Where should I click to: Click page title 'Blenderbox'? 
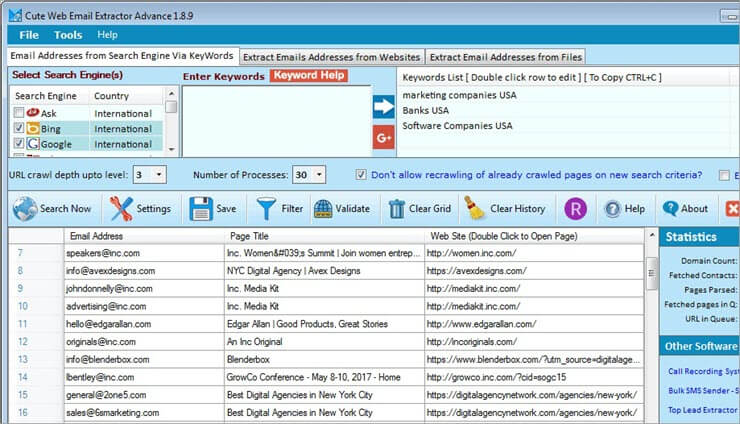coord(248,359)
